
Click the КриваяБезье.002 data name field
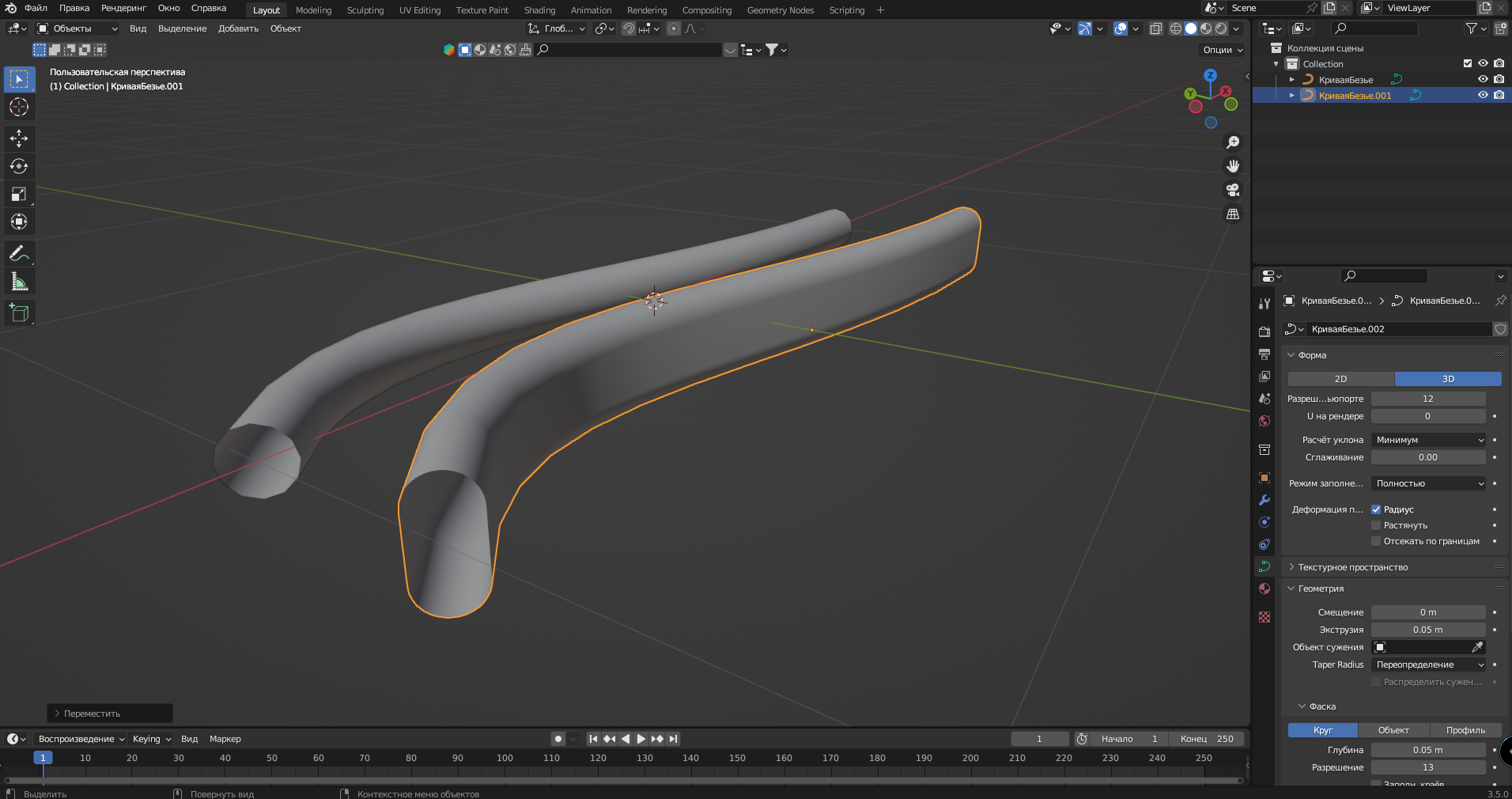coord(1398,329)
